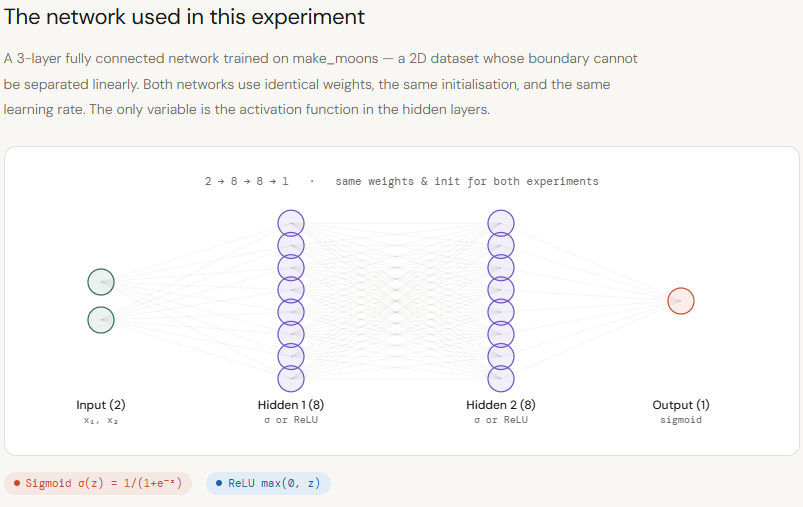The width and height of the screenshot is (803, 507).
Task: Click the bottom neuron in Hidden 1
Action: coord(291,379)
